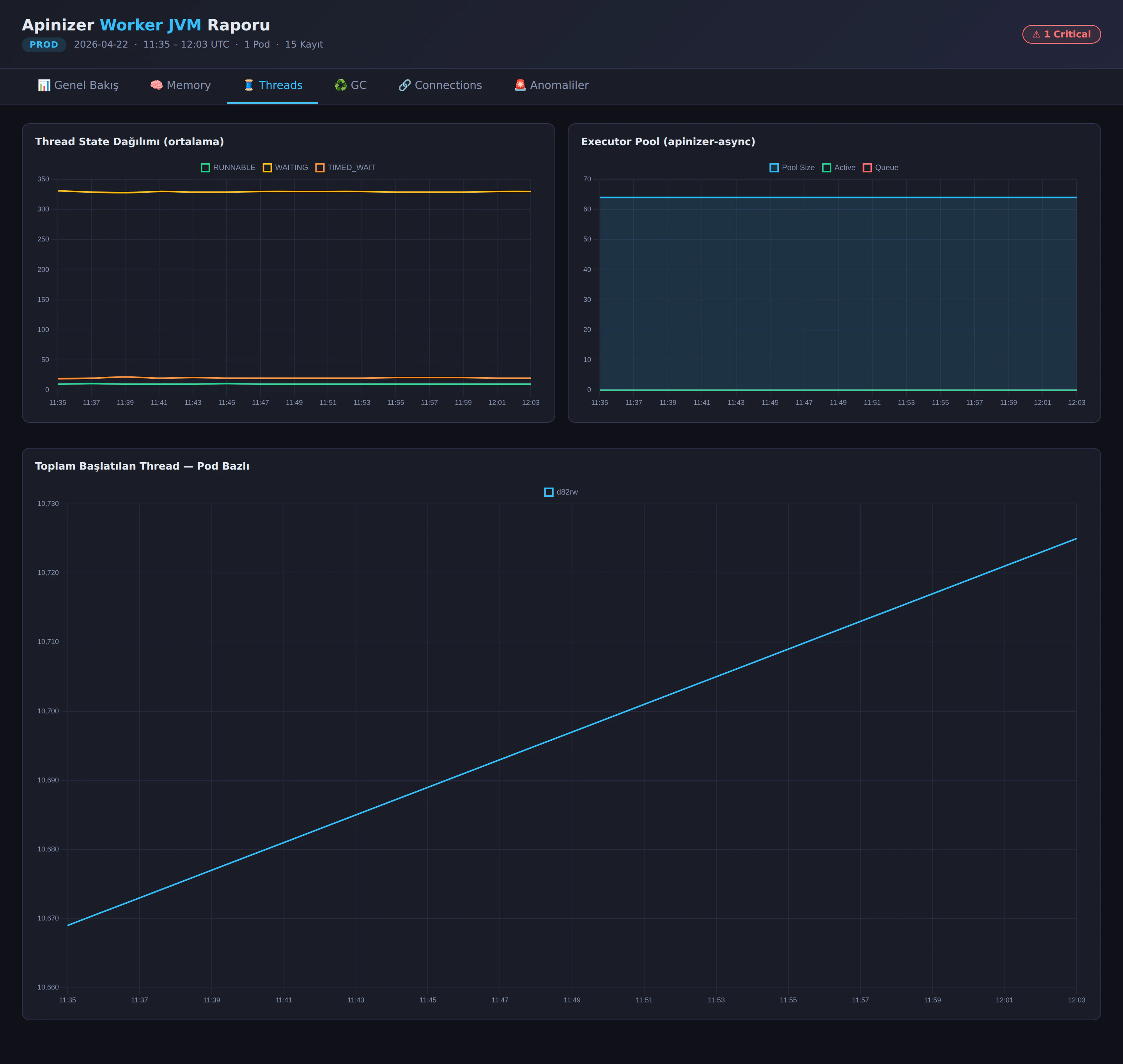Viewport: 1123px width, 1064px height.
Task: Click the warning triangle in the Critical badge
Action: [x=1036, y=34]
